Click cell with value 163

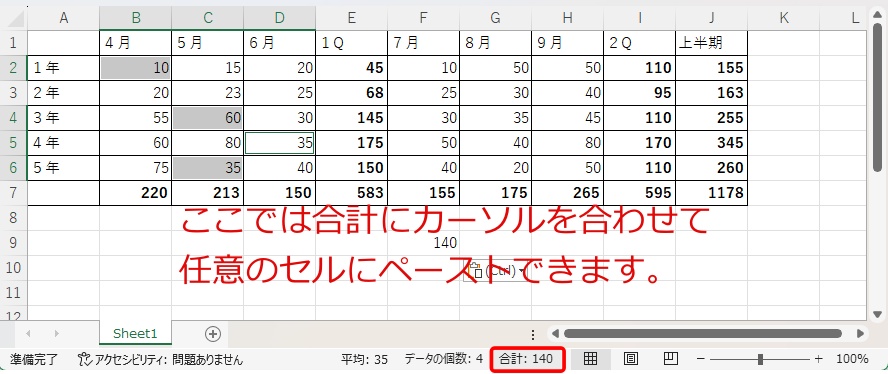click(x=711, y=93)
